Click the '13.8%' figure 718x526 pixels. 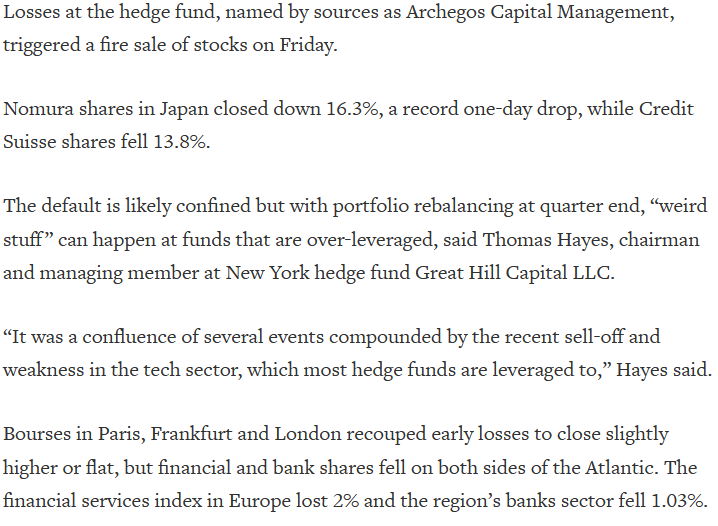tap(179, 142)
